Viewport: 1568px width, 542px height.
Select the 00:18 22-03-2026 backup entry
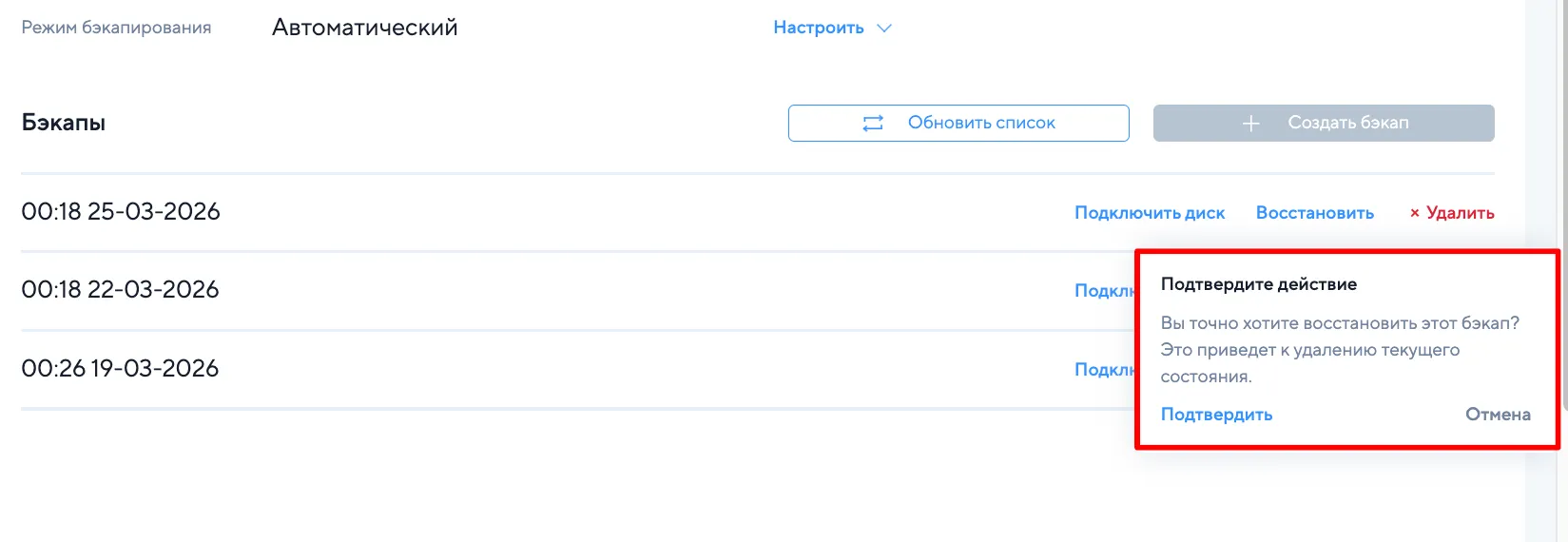point(121,290)
